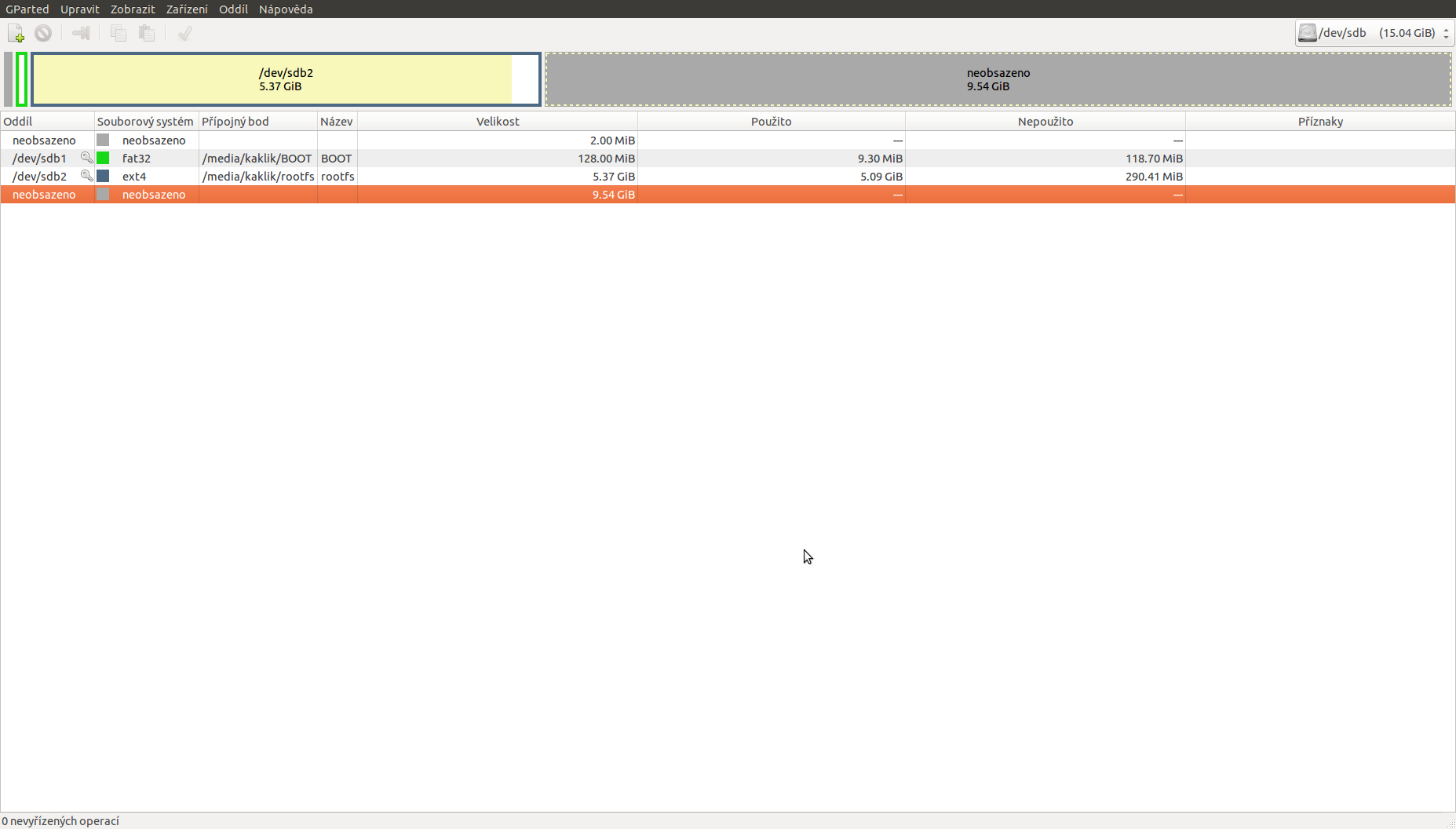Screen dimensions: 1456x829
Task: Click the delete partition icon
Action: [43, 34]
